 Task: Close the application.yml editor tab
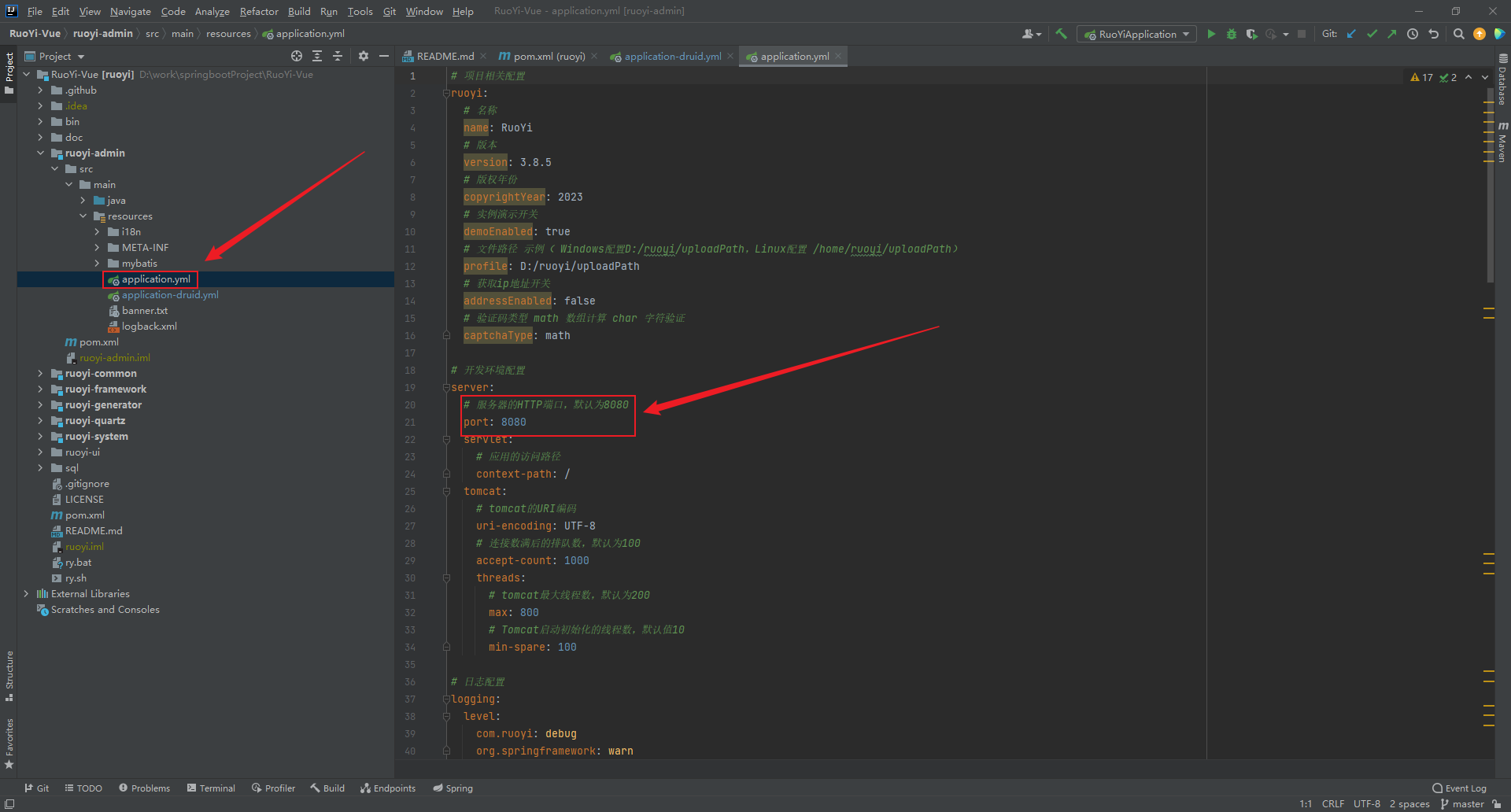click(838, 56)
